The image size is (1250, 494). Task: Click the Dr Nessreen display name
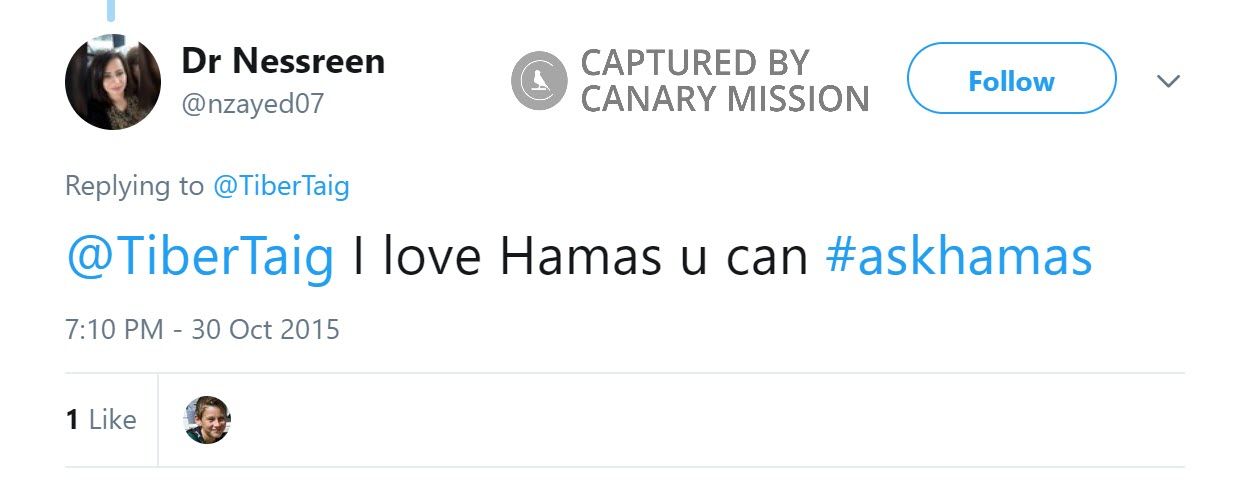pos(283,62)
